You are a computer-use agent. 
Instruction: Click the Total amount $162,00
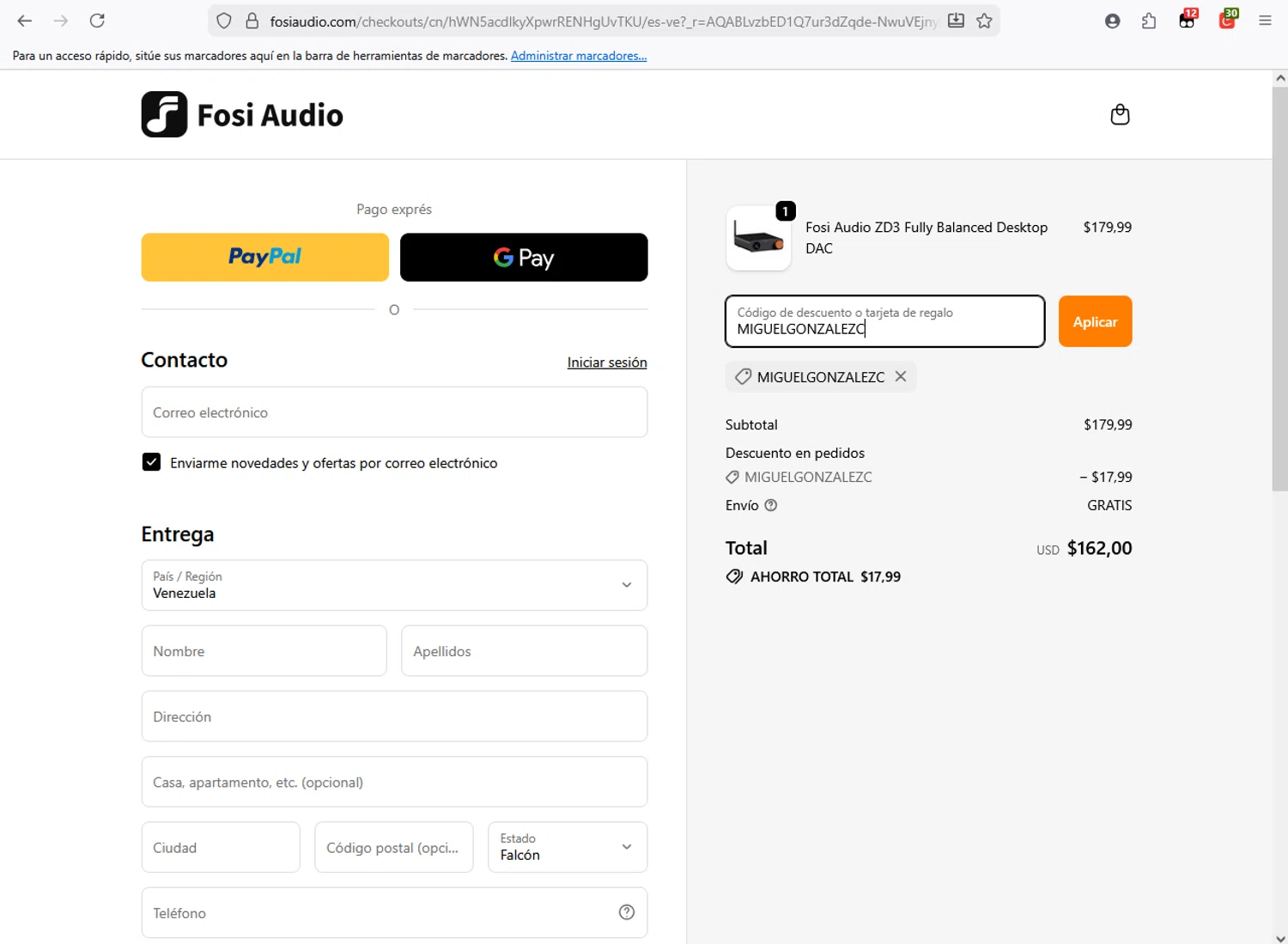tap(1099, 548)
